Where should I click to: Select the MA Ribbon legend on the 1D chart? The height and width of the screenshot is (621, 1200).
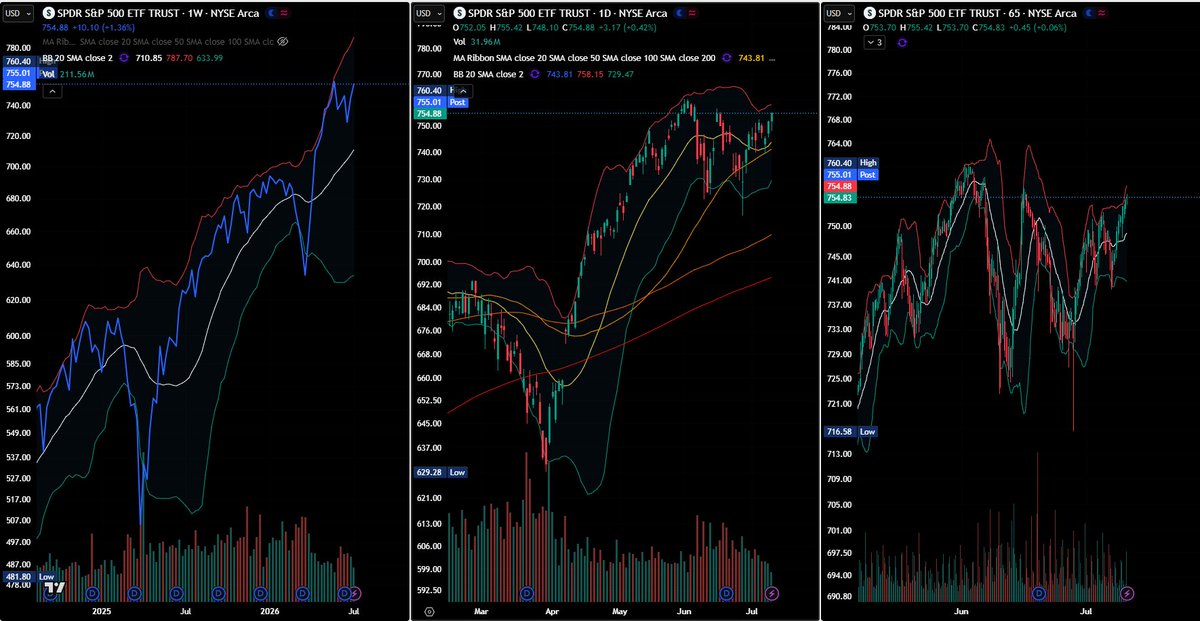[584, 58]
